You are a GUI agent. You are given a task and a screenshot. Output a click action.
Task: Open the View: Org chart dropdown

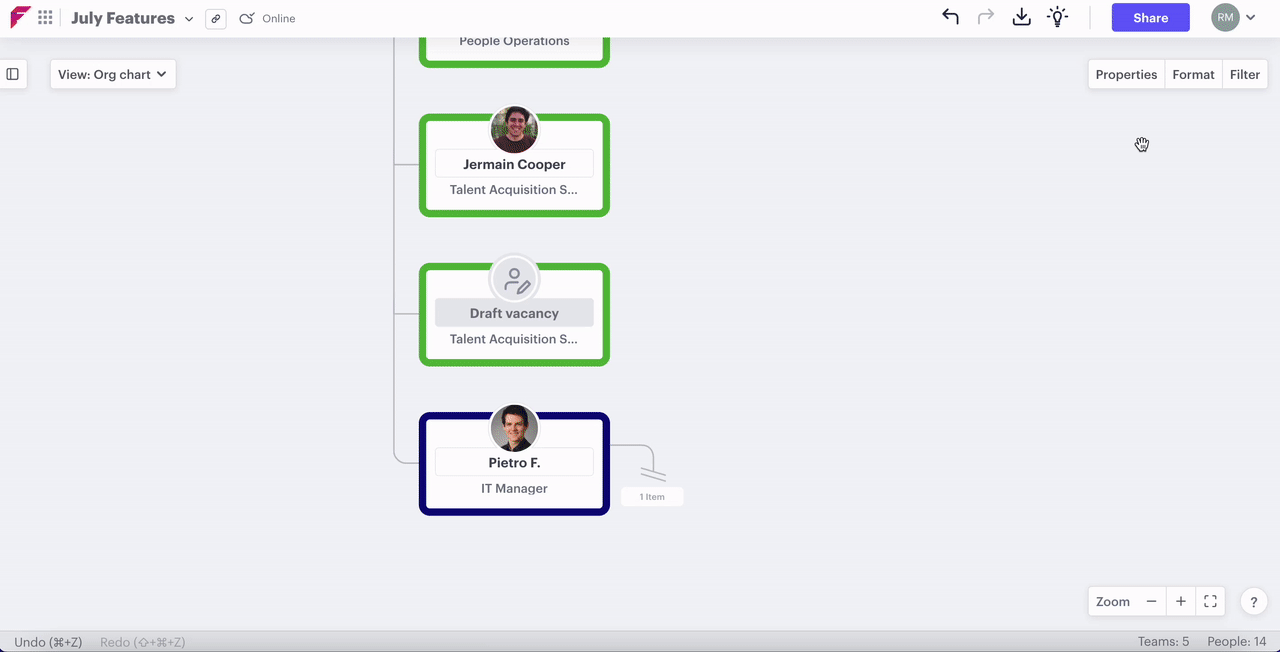pos(112,74)
